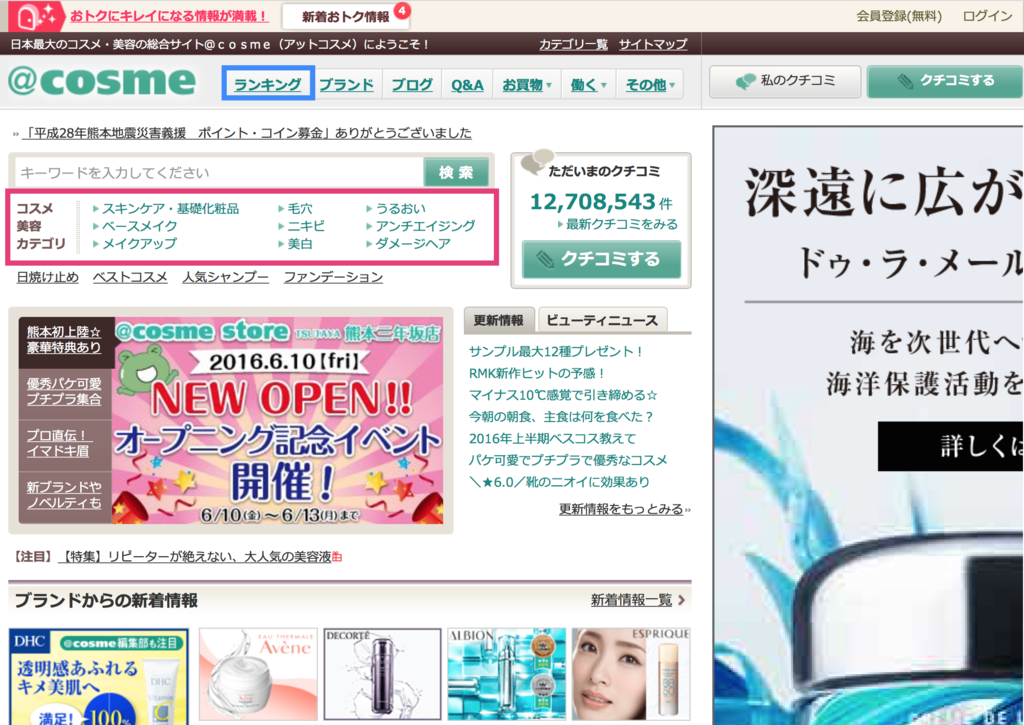
Task: Open RMK新作ヒットの予感！ news item
Action: point(537,373)
